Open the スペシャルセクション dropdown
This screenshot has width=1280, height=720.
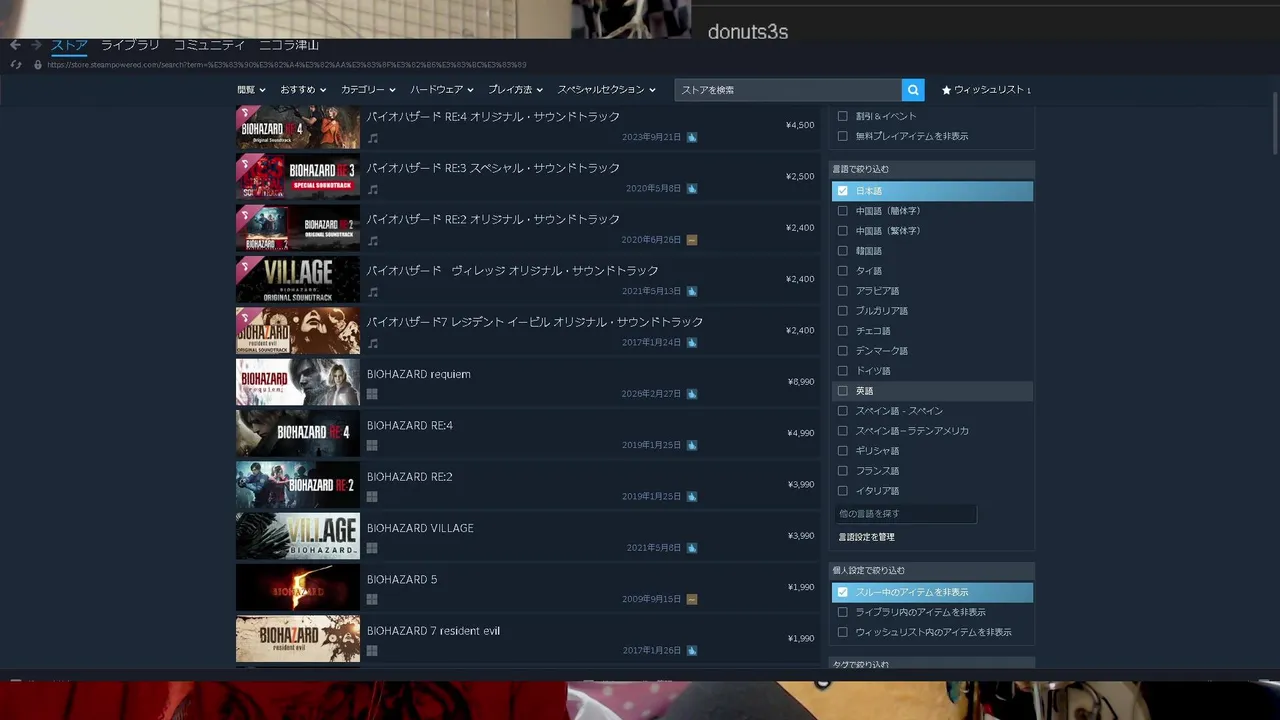tap(606, 90)
